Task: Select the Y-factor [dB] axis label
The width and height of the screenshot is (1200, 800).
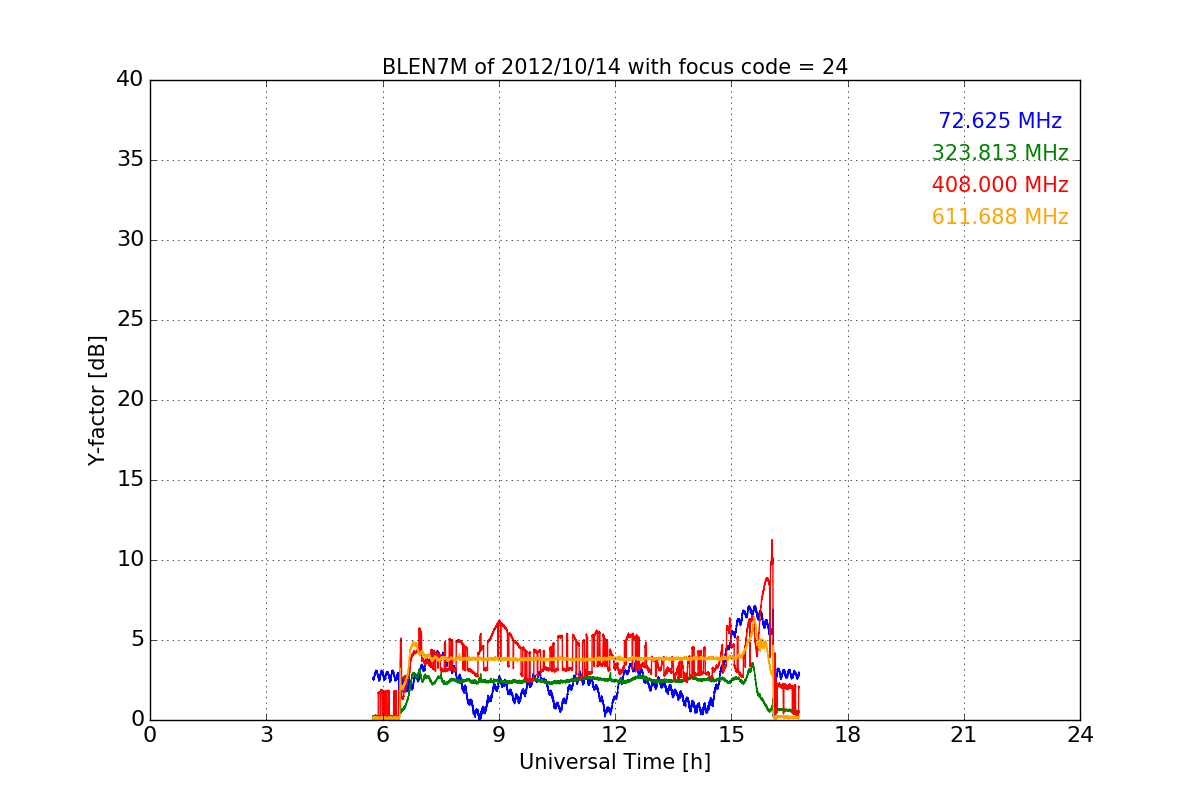Action: (96, 400)
